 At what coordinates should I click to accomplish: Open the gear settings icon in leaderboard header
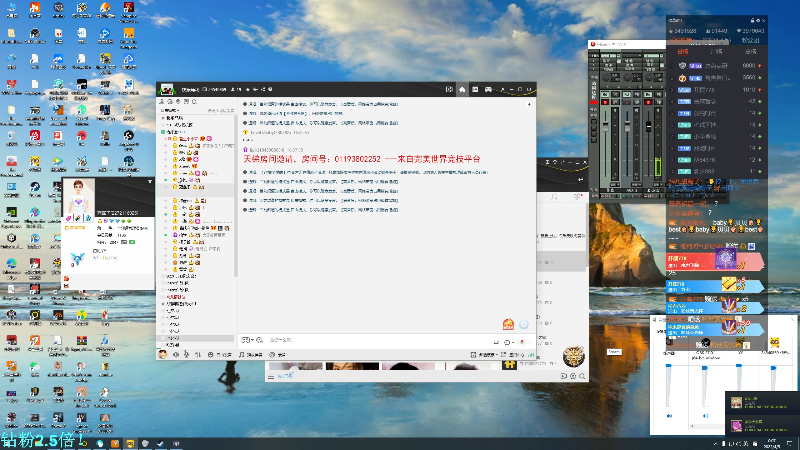(758, 20)
